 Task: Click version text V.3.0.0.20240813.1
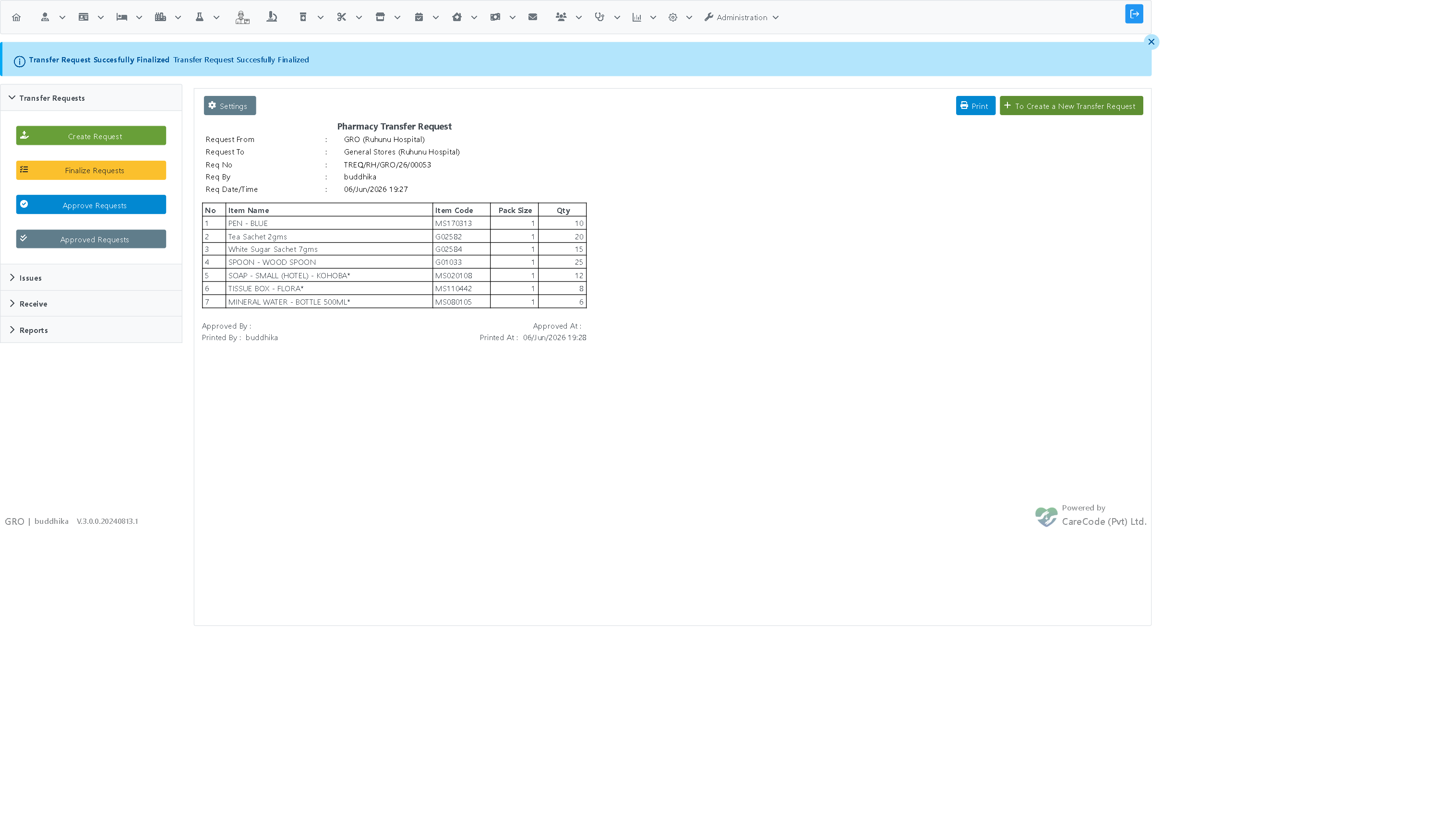pos(108,521)
